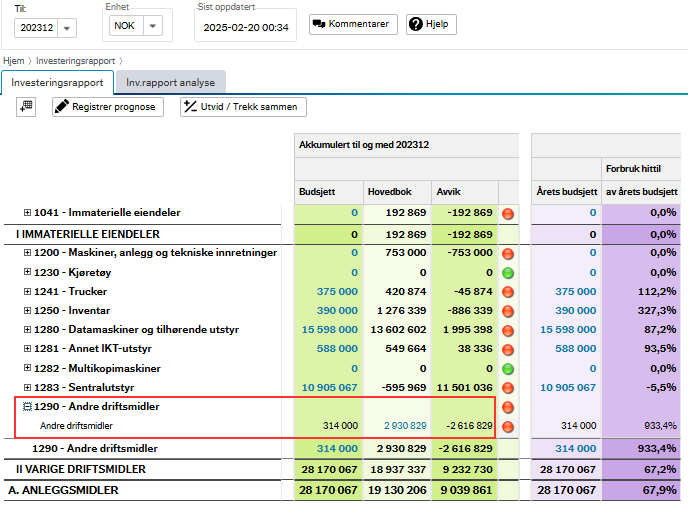Click 933,4% in 1290 total row
The height and width of the screenshot is (508, 688).
656,448
